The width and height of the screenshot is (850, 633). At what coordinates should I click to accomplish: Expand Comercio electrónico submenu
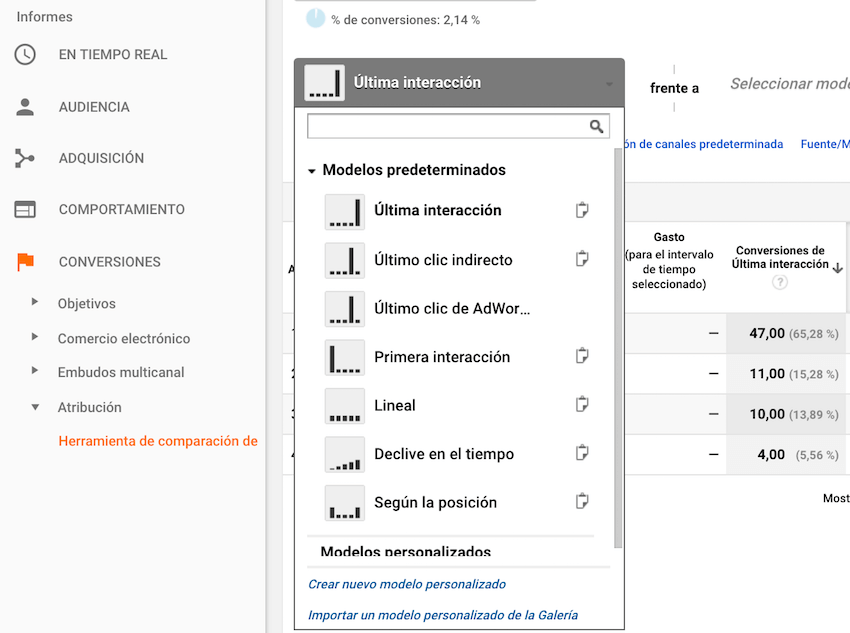35,337
